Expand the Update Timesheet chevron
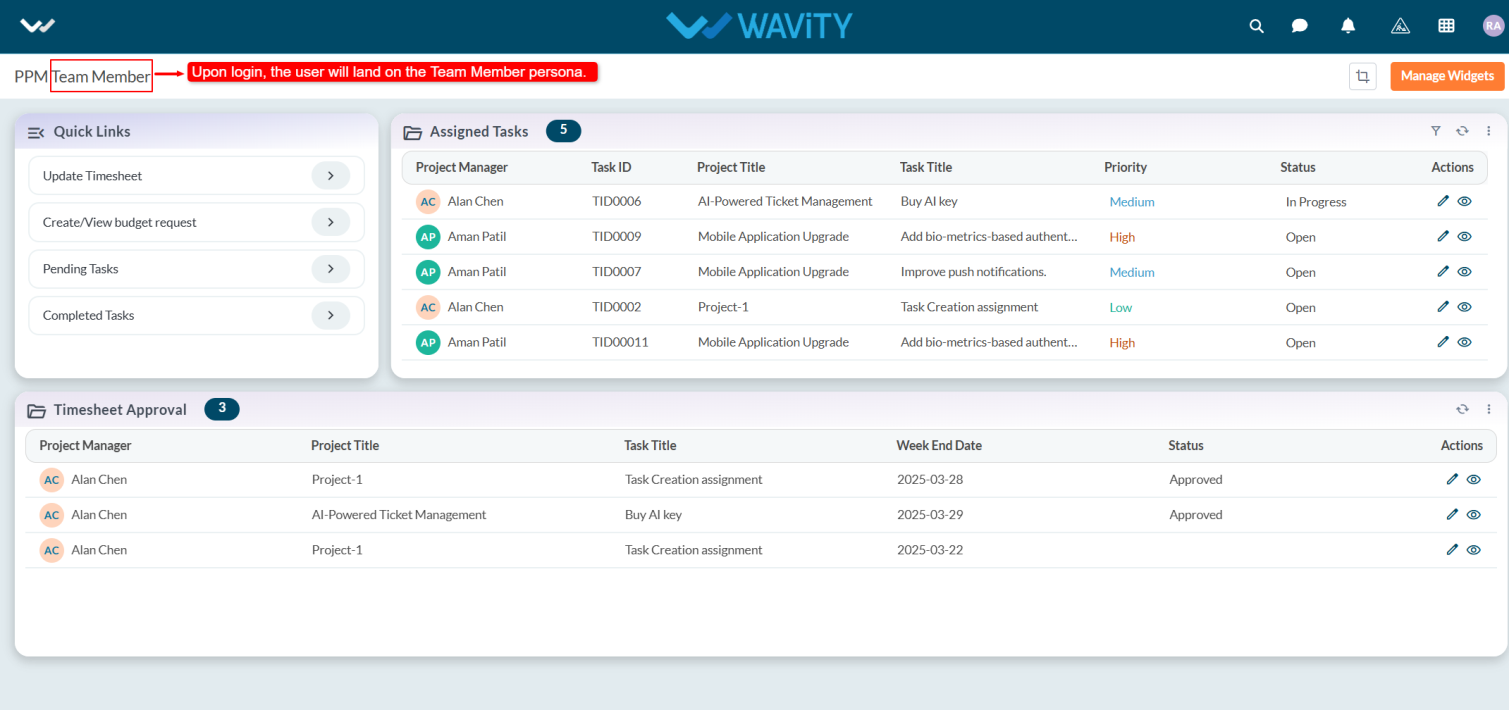 [331, 176]
